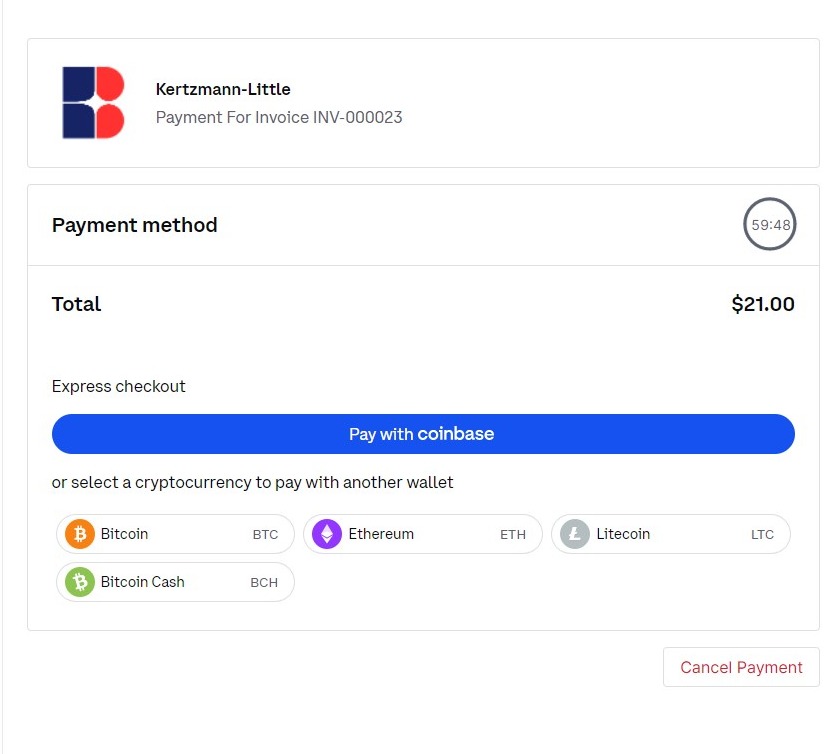Choose Bitcoin Cash as payment option
Image resolution: width=838 pixels, height=754 pixels.
(x=174, y=582)
